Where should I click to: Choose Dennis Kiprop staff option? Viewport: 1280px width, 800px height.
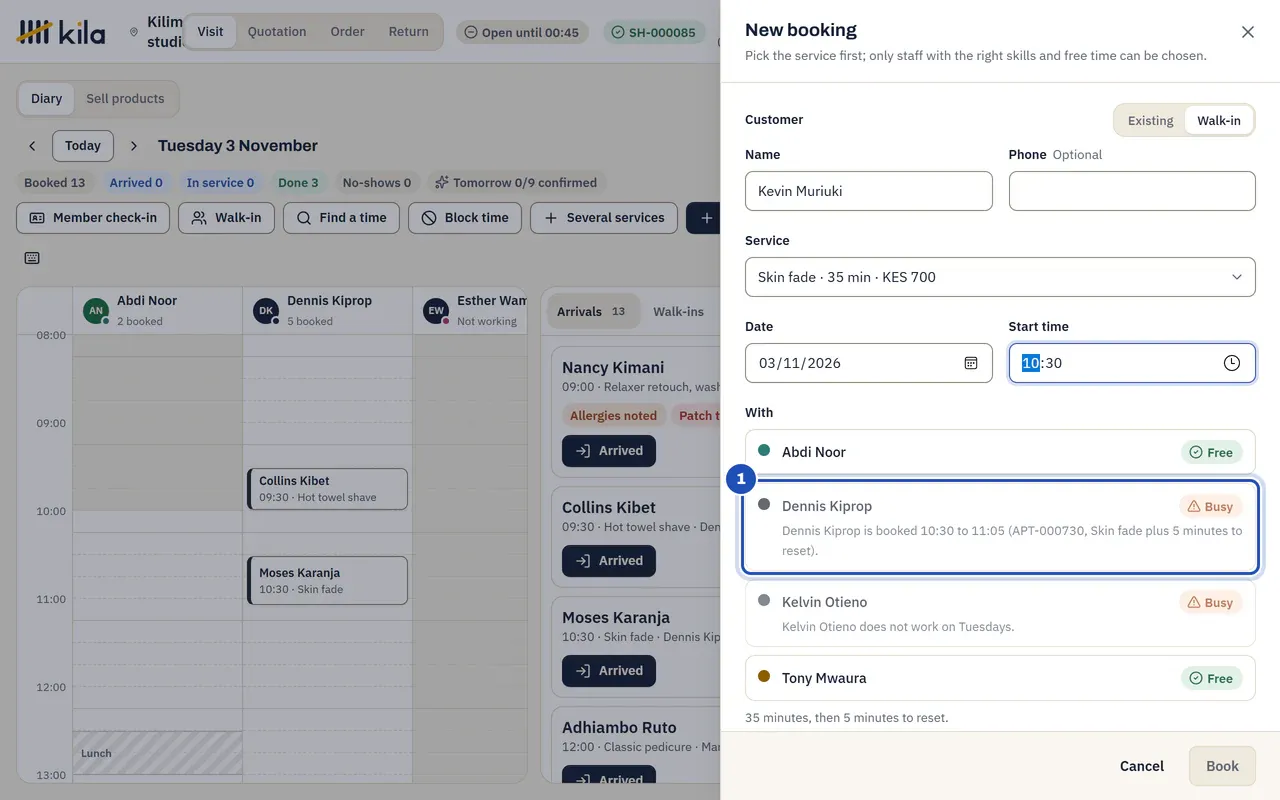1000,527
